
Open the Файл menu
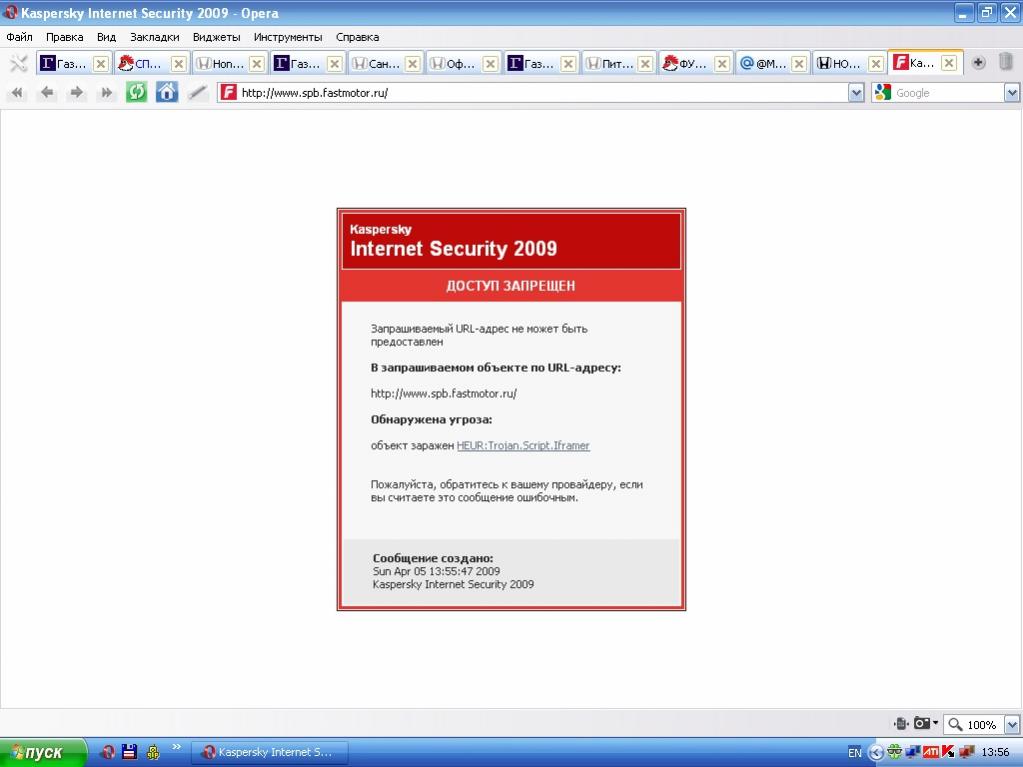click(x=20, y=37)
